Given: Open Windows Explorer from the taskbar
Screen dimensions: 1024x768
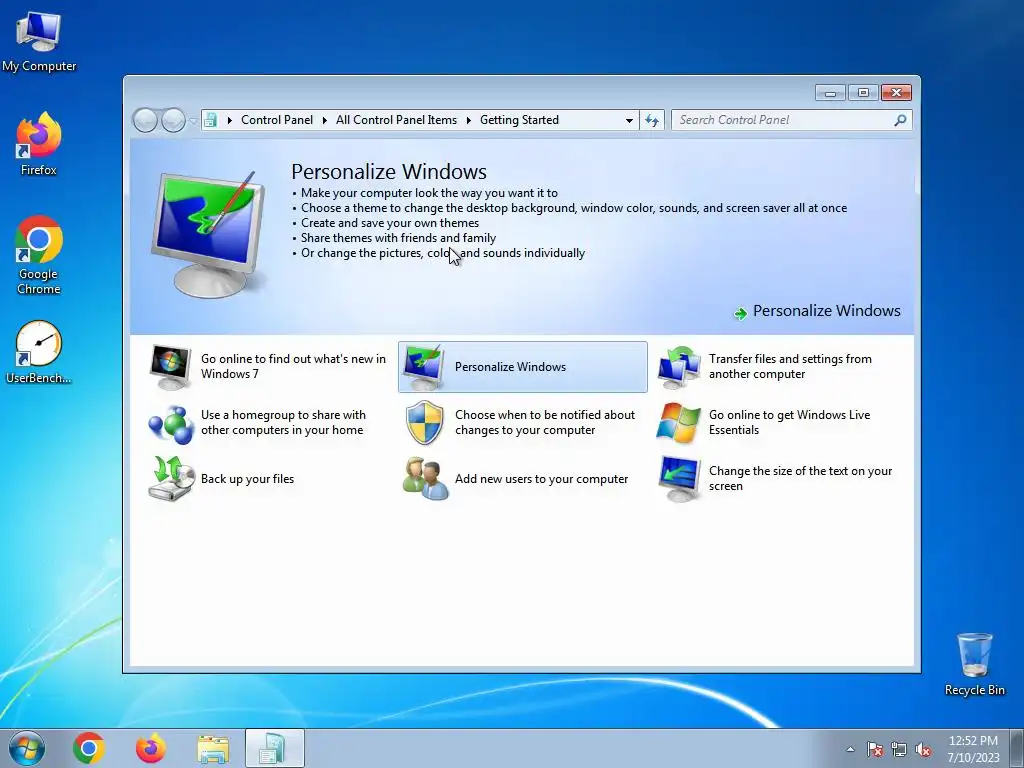Looking at the screenshot, I should point(213,748).
